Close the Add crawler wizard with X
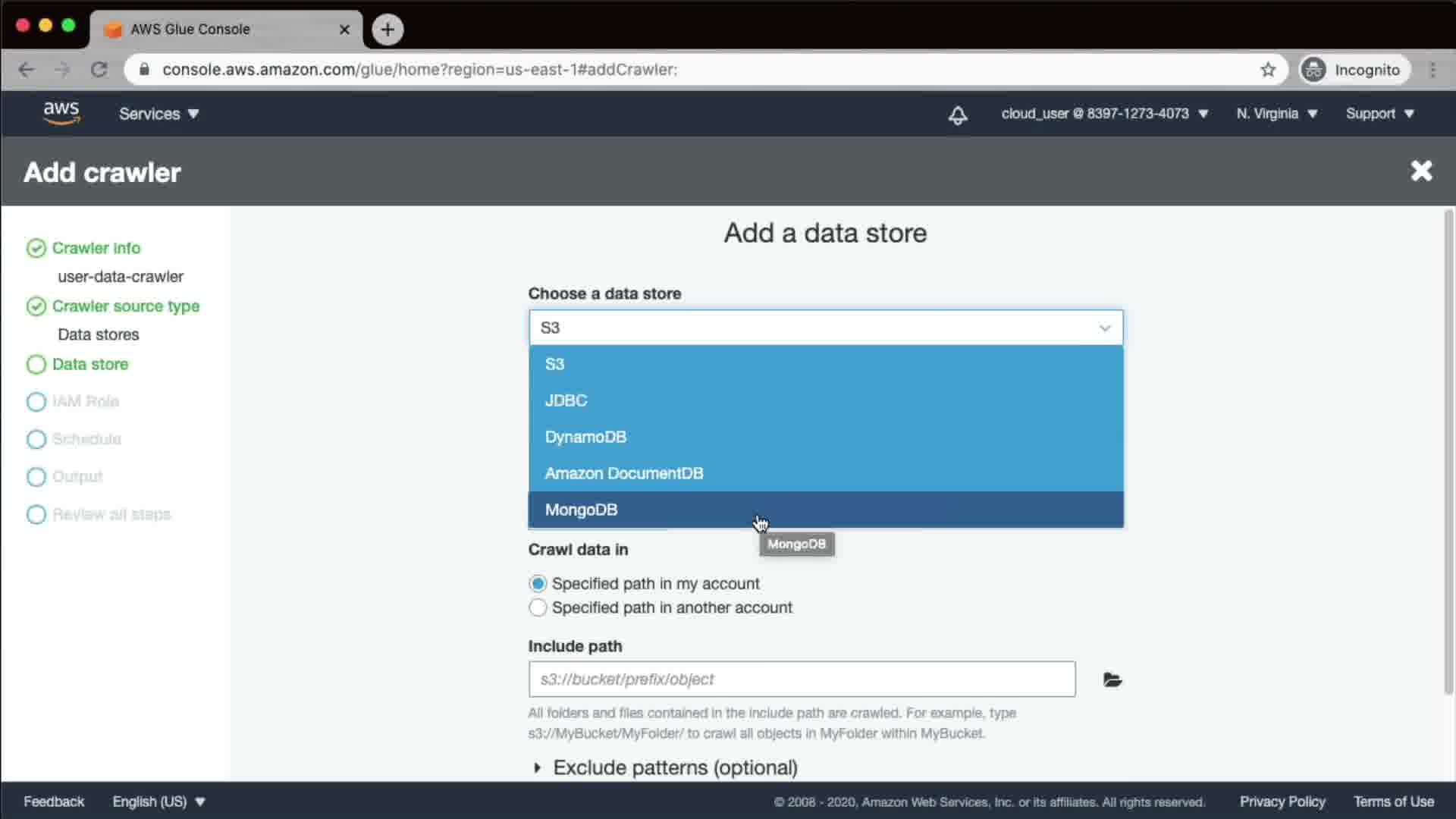The width and height of the screenshot is (1456, 819). point(1421,171)
